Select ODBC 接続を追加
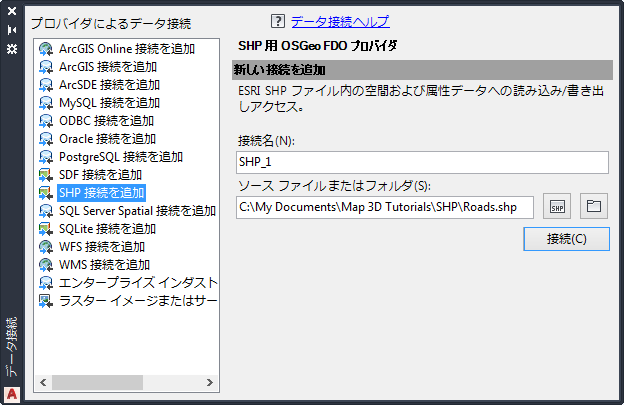 106,121
